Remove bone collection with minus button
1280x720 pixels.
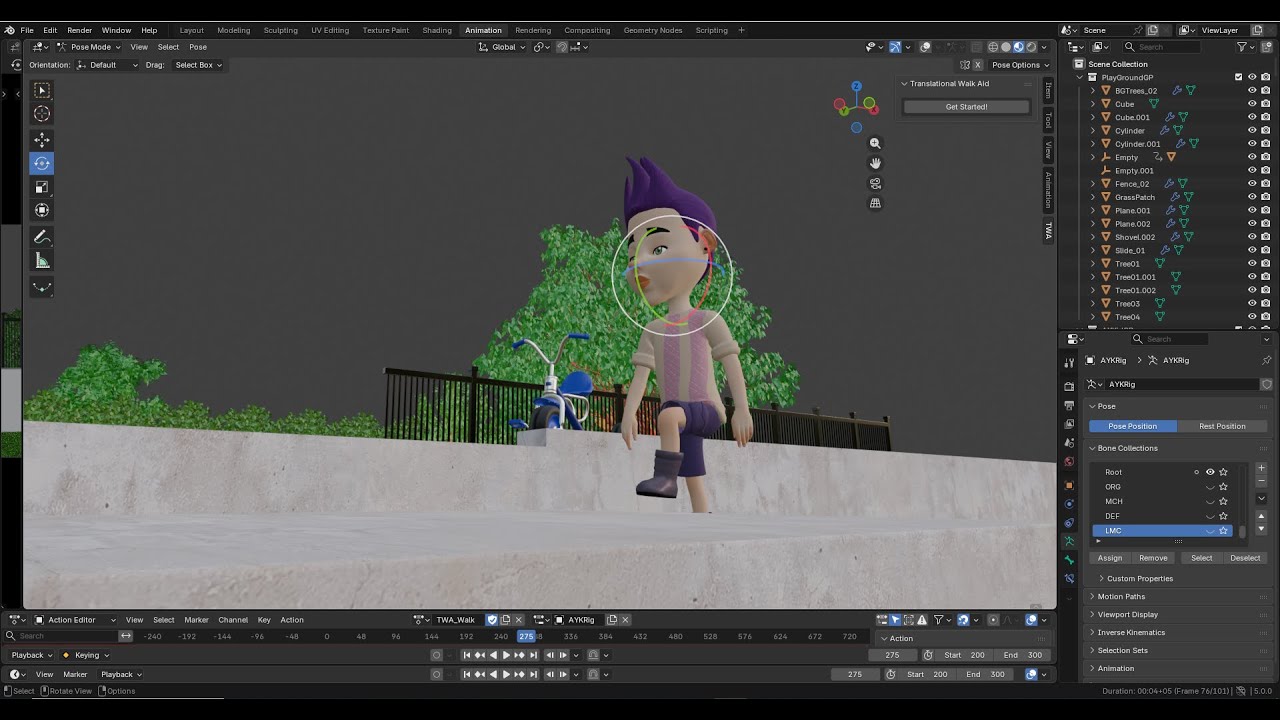point(1261,482)
